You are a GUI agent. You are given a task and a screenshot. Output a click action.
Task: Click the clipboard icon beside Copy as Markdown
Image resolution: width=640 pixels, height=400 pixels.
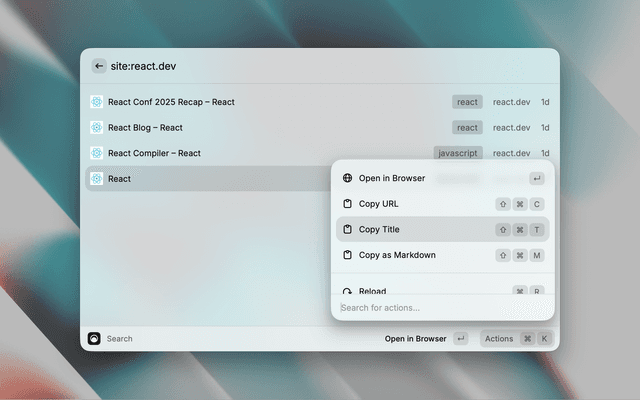coord(347,255)
